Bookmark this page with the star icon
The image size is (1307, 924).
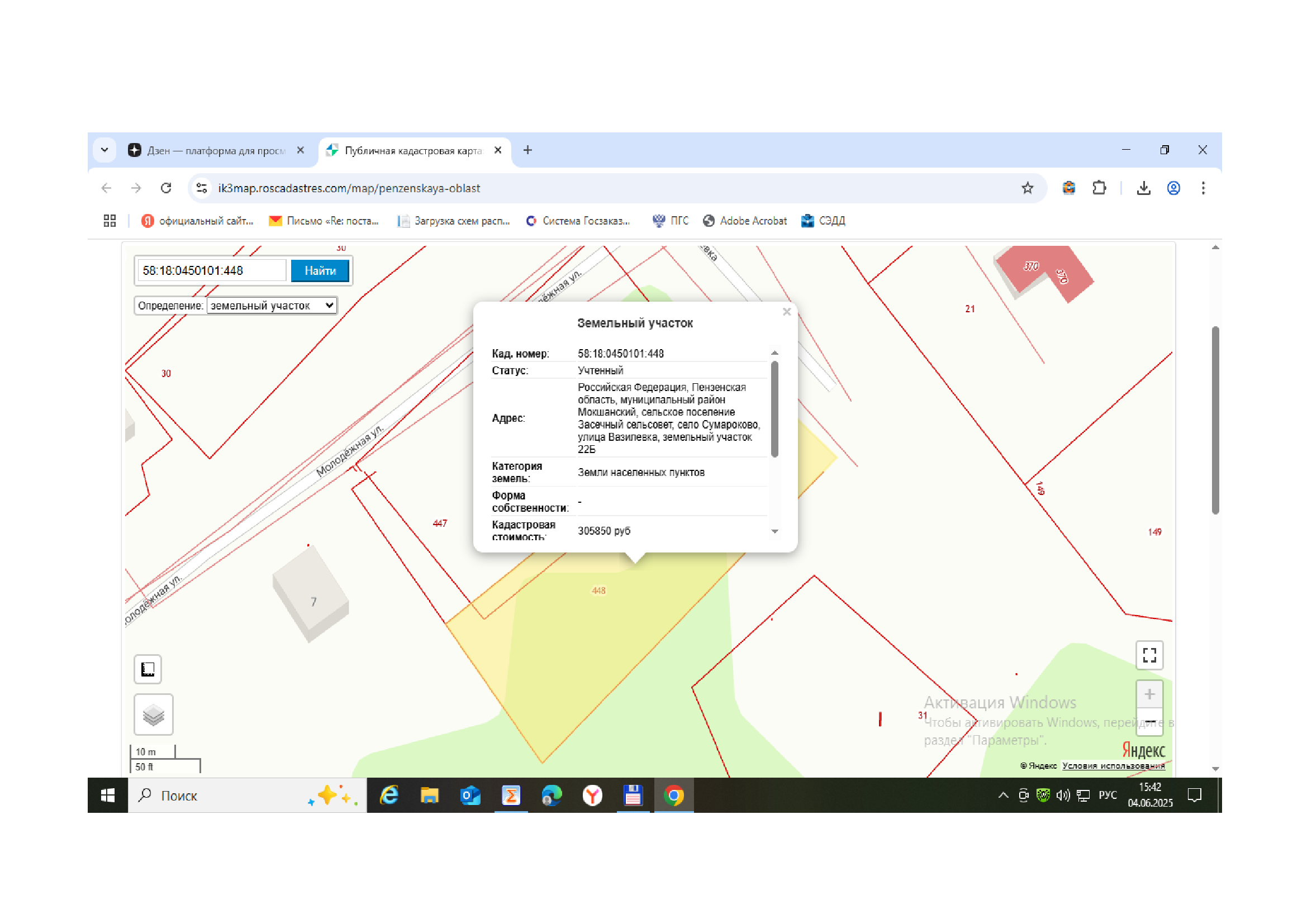(1027, 188)
